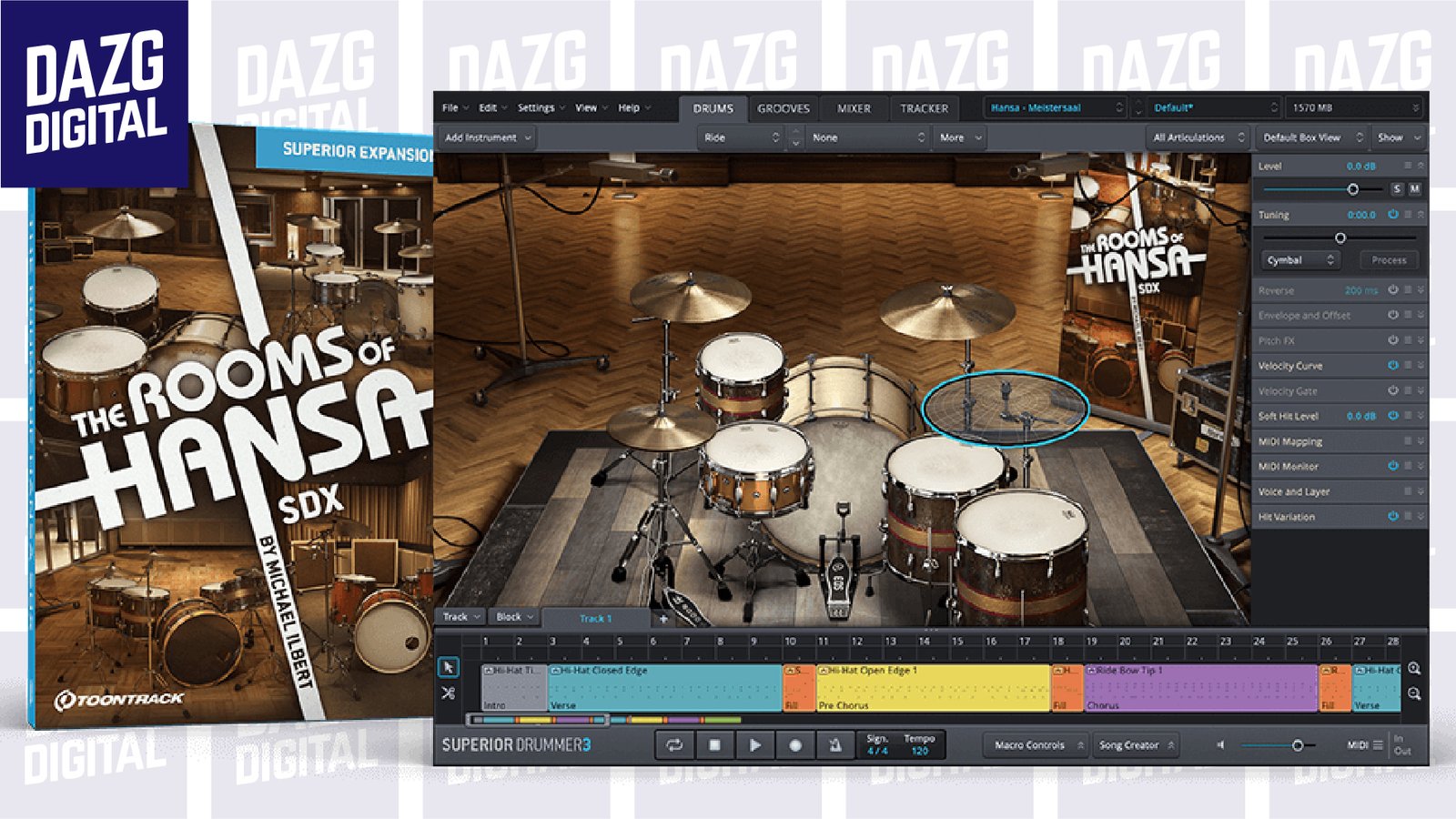Enable the Pitch FX power button
1456x819 pixels.
1392,340
